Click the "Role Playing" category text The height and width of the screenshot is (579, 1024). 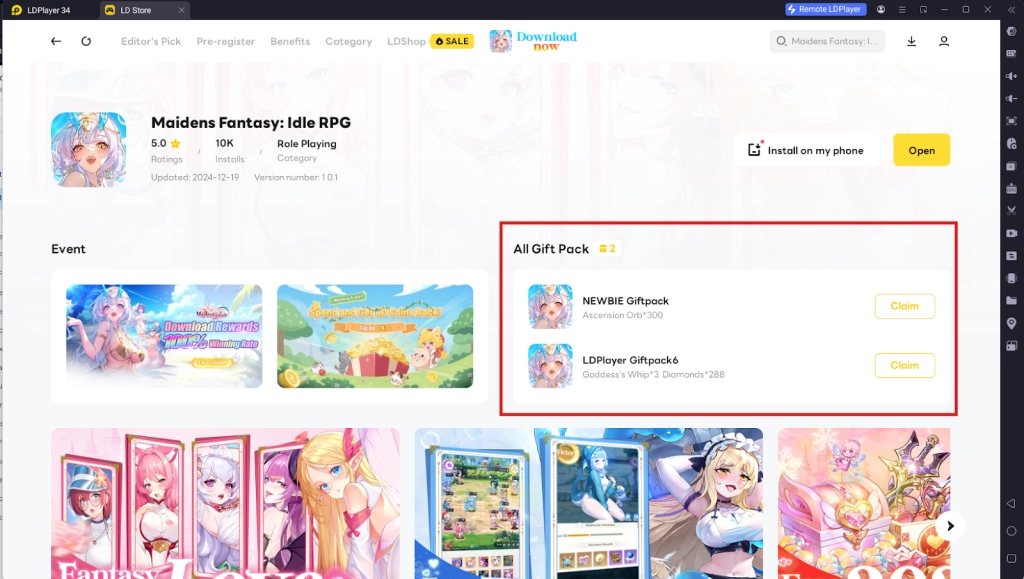306,144
